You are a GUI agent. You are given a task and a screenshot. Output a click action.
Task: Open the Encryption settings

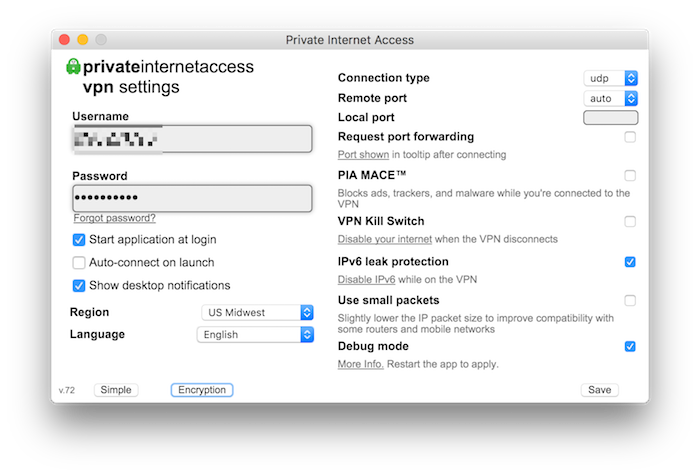(202, 390)
